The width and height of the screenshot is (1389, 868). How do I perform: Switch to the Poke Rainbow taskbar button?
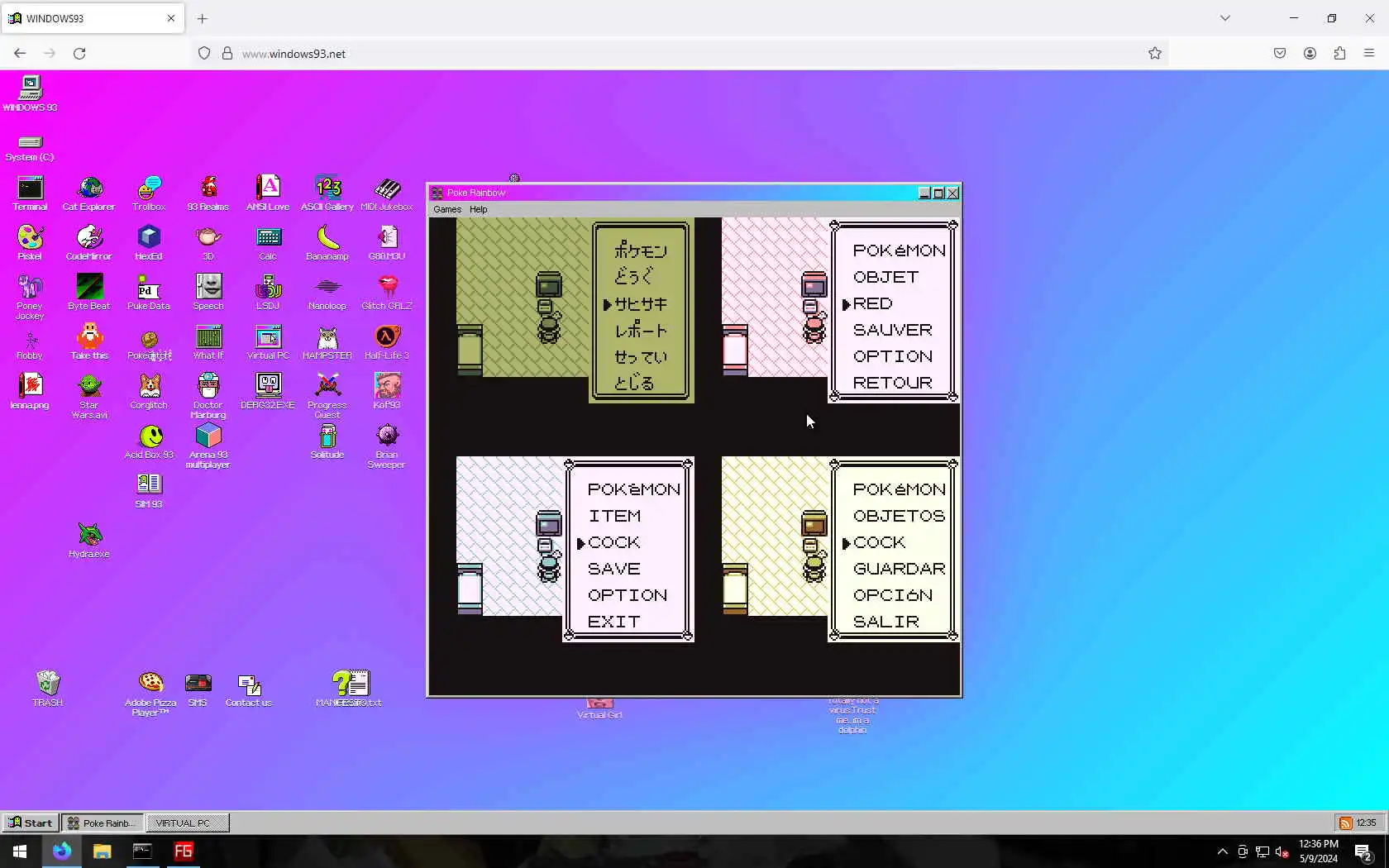[103, 823]
